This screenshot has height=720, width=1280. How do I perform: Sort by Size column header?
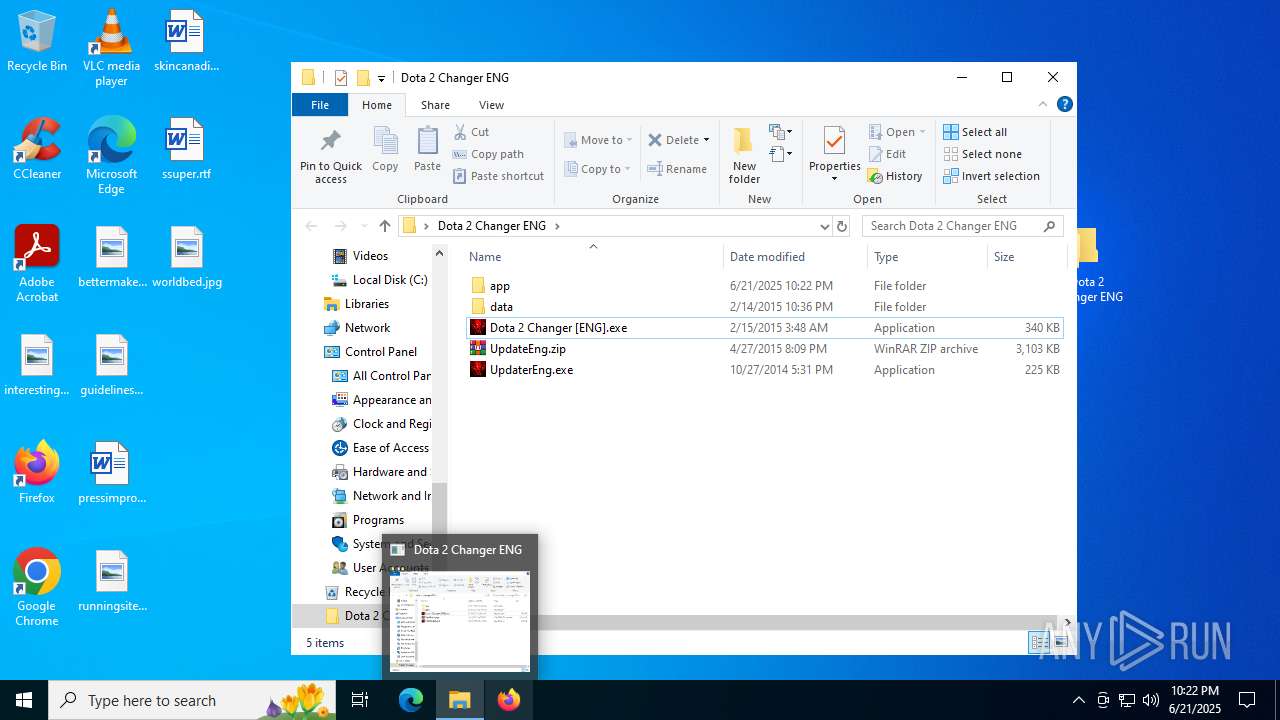(x=1026, y=257)
